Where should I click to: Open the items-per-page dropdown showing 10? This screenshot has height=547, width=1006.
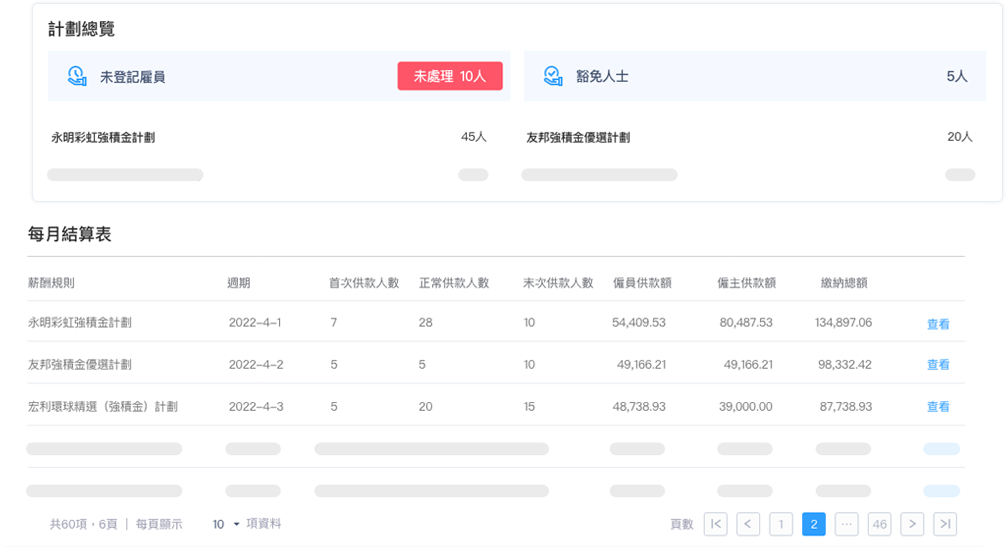tap(226, 525)
